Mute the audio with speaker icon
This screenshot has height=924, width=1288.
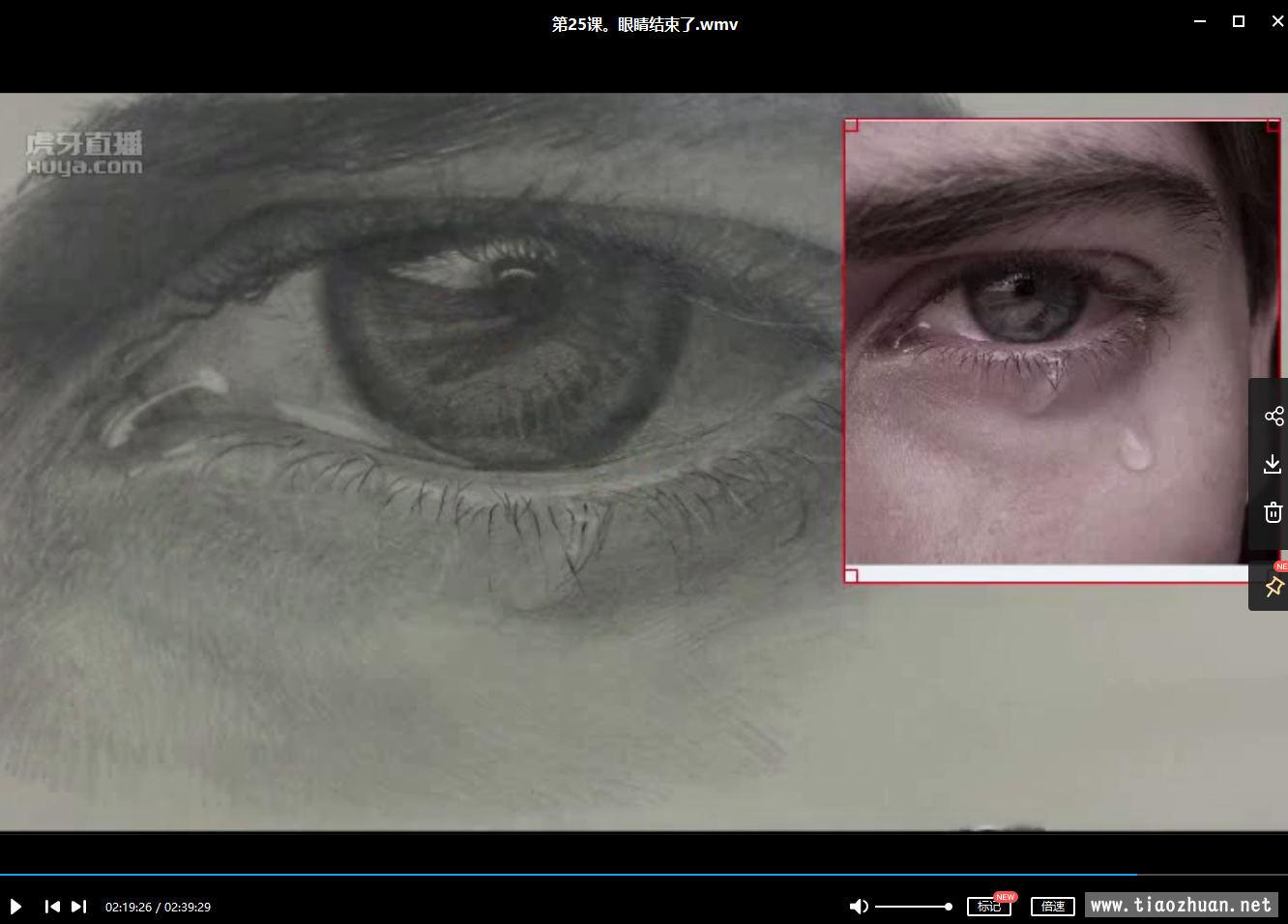point(858,907)
